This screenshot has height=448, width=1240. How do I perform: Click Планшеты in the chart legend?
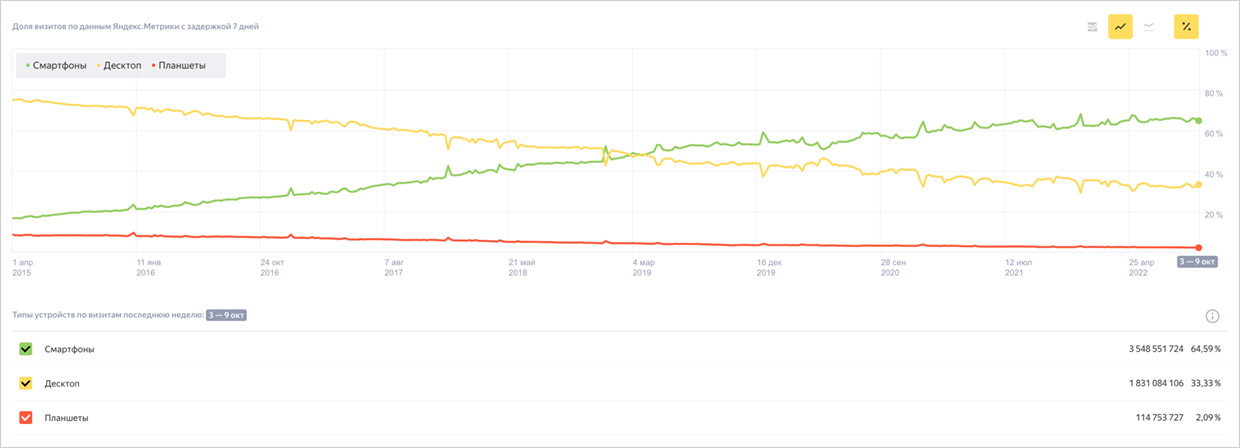(179, 66)
